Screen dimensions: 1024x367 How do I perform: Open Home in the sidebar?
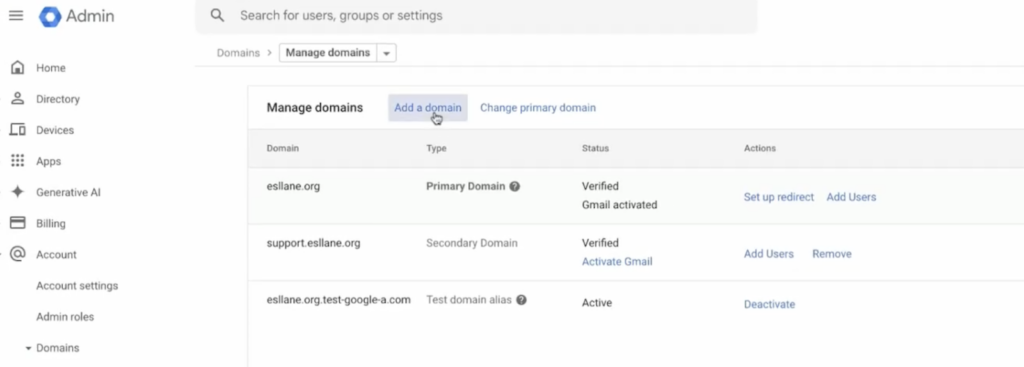click(50, 68)
